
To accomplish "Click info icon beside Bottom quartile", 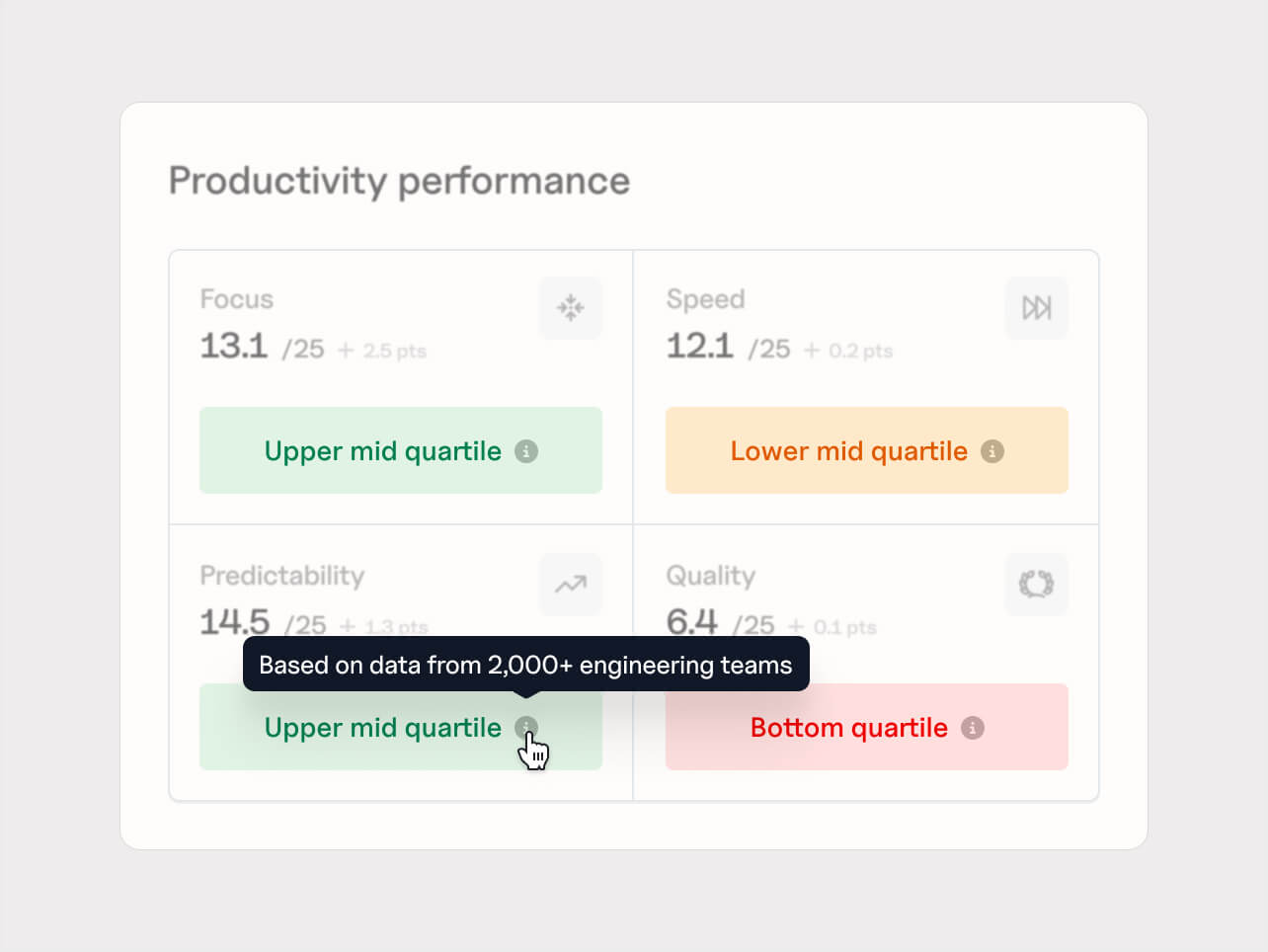I will (973, 728).
